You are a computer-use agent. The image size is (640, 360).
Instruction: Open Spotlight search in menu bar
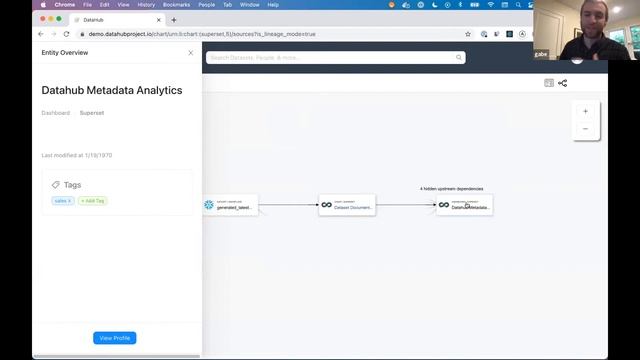tap(518, 5)
